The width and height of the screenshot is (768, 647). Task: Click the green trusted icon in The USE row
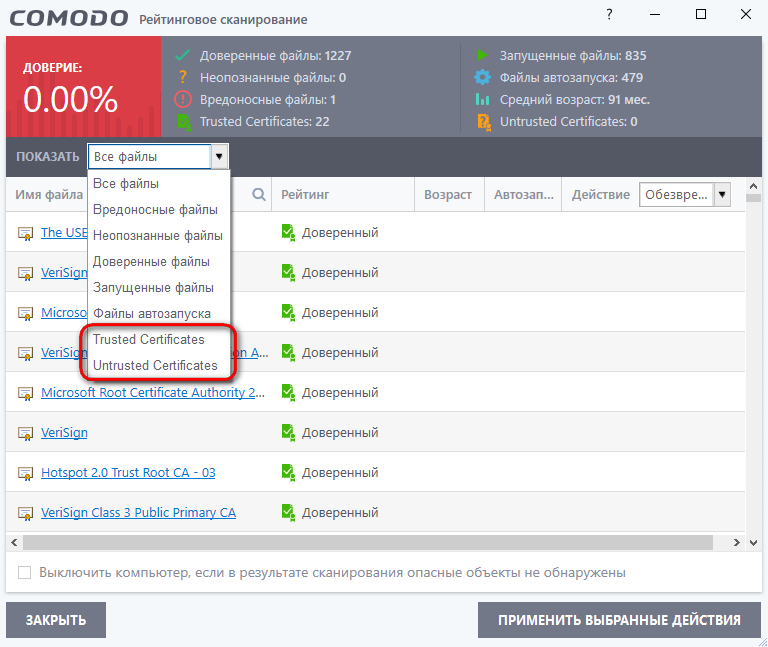pos(288,233)
